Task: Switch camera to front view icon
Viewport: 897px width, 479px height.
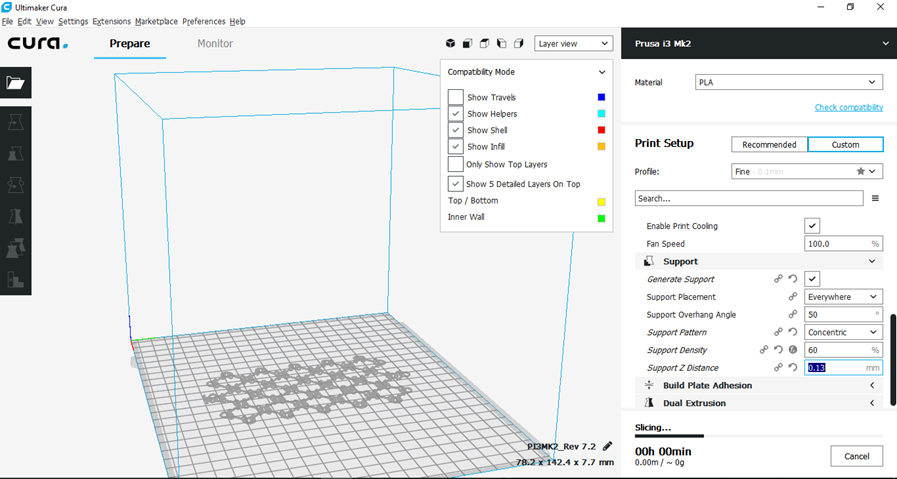Action: pyautogui.click(x=467, y=43)
